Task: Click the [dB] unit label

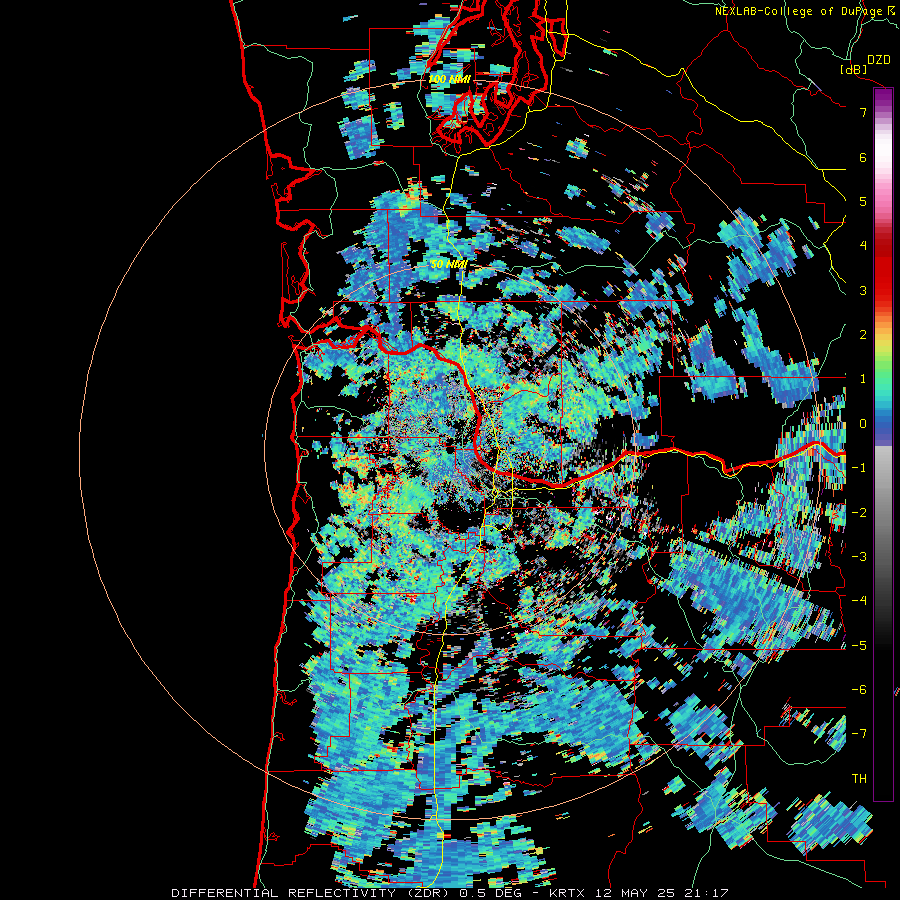Action: tap(854, 70)
